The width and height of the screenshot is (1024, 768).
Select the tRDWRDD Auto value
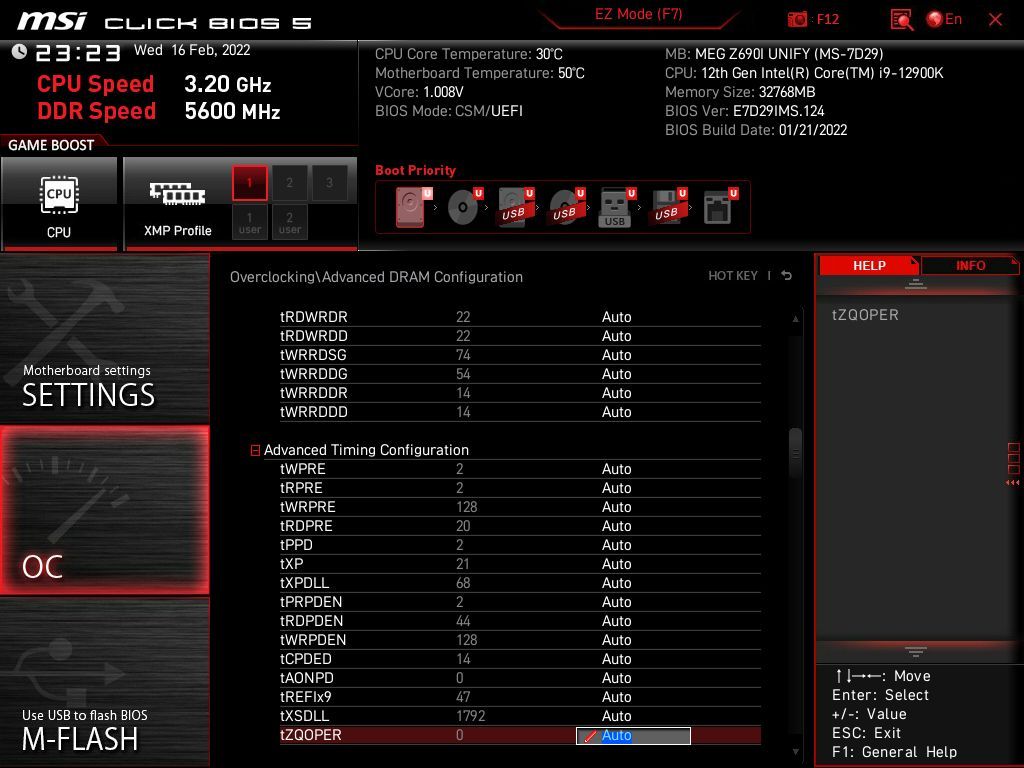616,336
